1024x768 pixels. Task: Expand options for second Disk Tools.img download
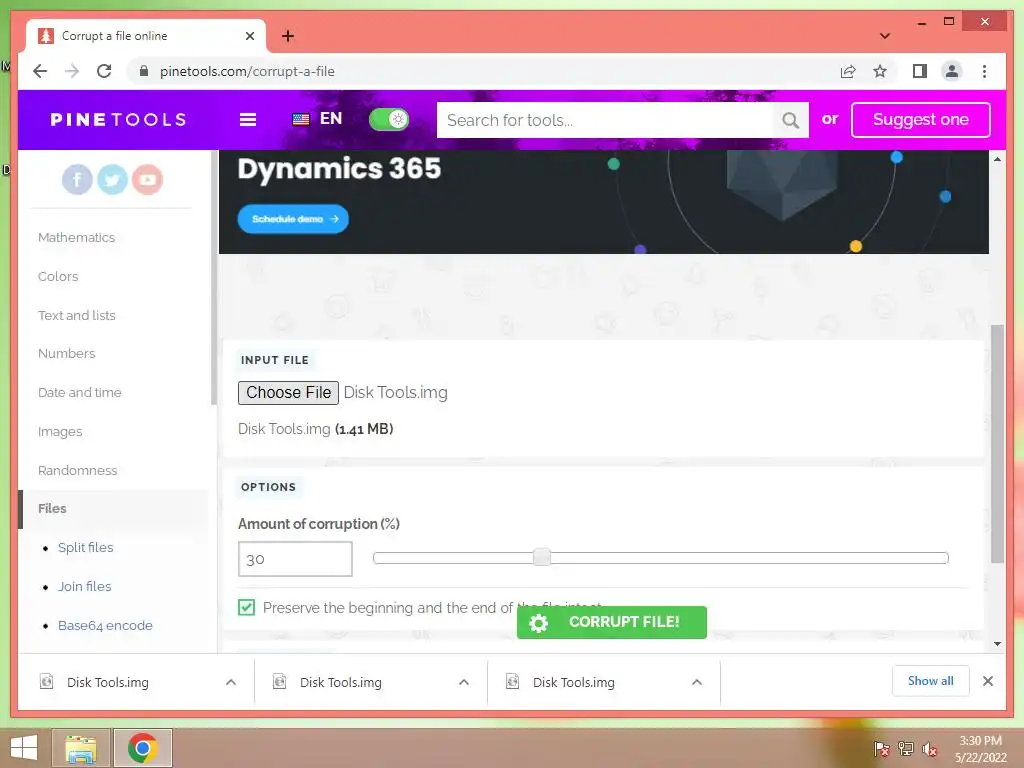(464, 682)
